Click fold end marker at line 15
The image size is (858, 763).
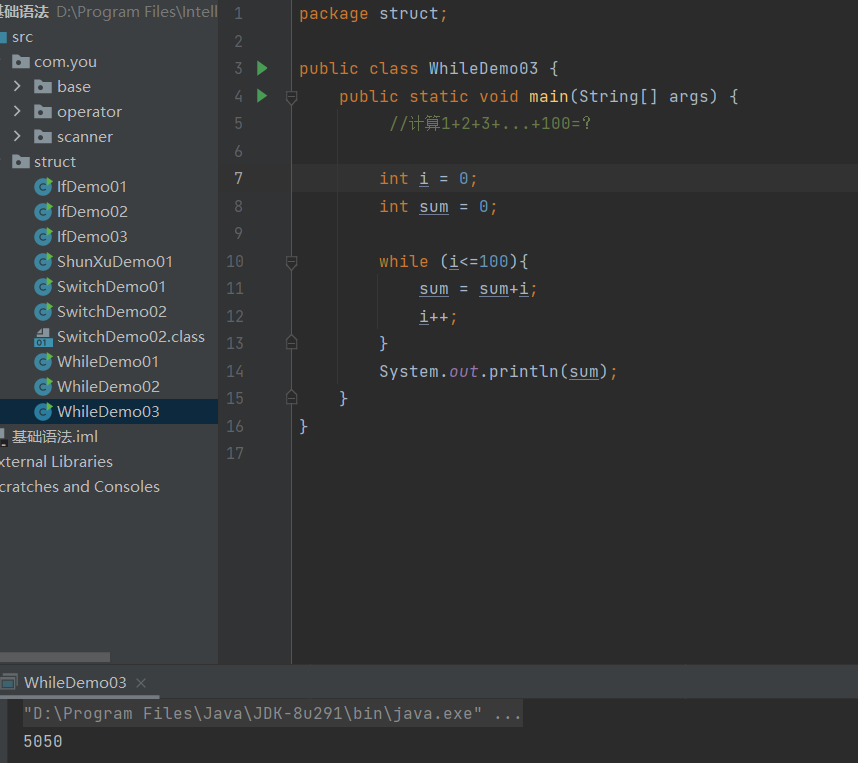(x=292, y=398)
